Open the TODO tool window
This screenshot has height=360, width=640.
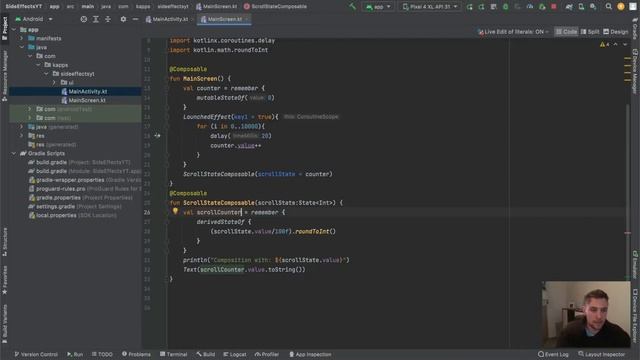pyautogui.click(x=102, y=354)
